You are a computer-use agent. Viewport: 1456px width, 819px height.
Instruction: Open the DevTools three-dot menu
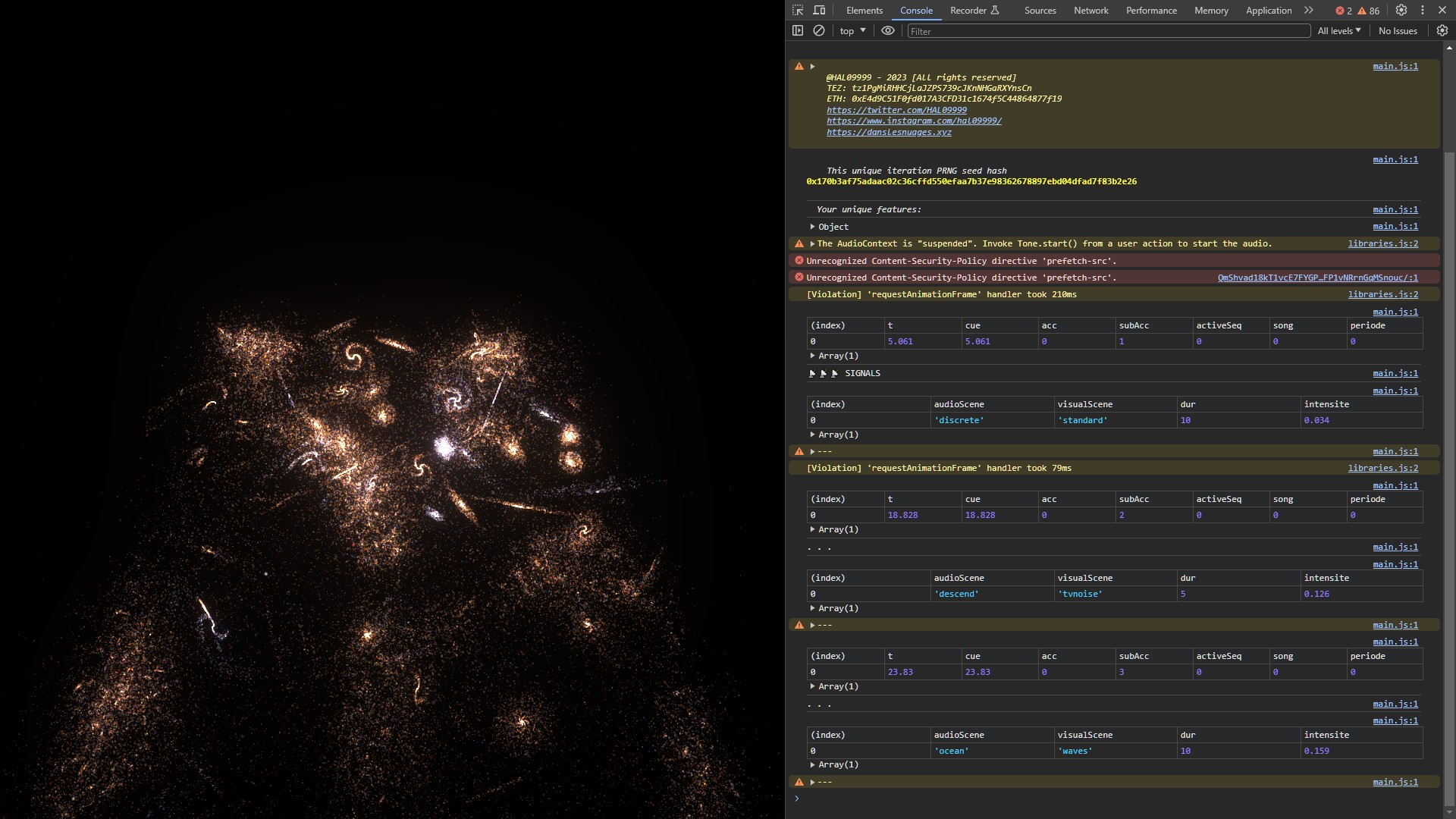[1423, 11]
